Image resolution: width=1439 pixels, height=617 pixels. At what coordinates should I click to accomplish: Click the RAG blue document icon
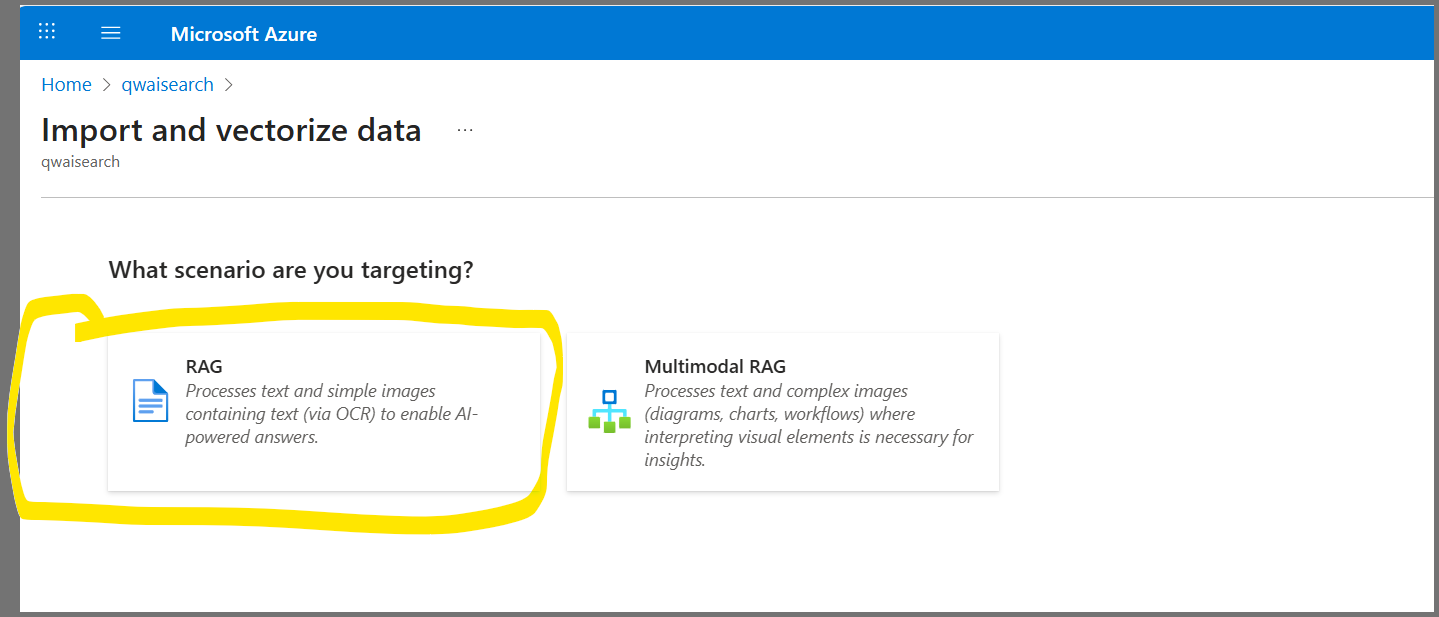[150, 401]
